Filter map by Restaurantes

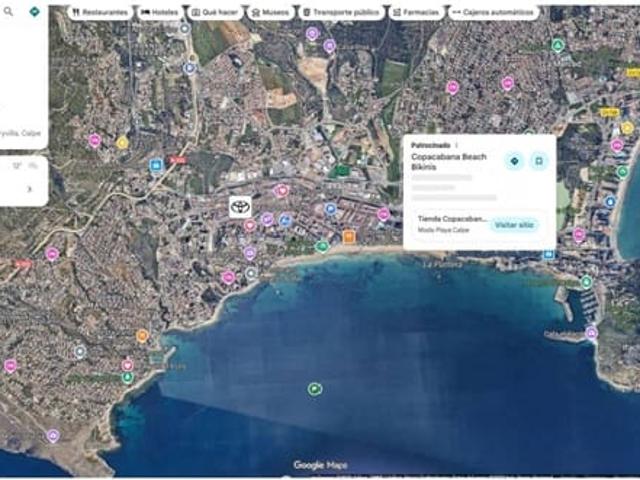[101, 13]
